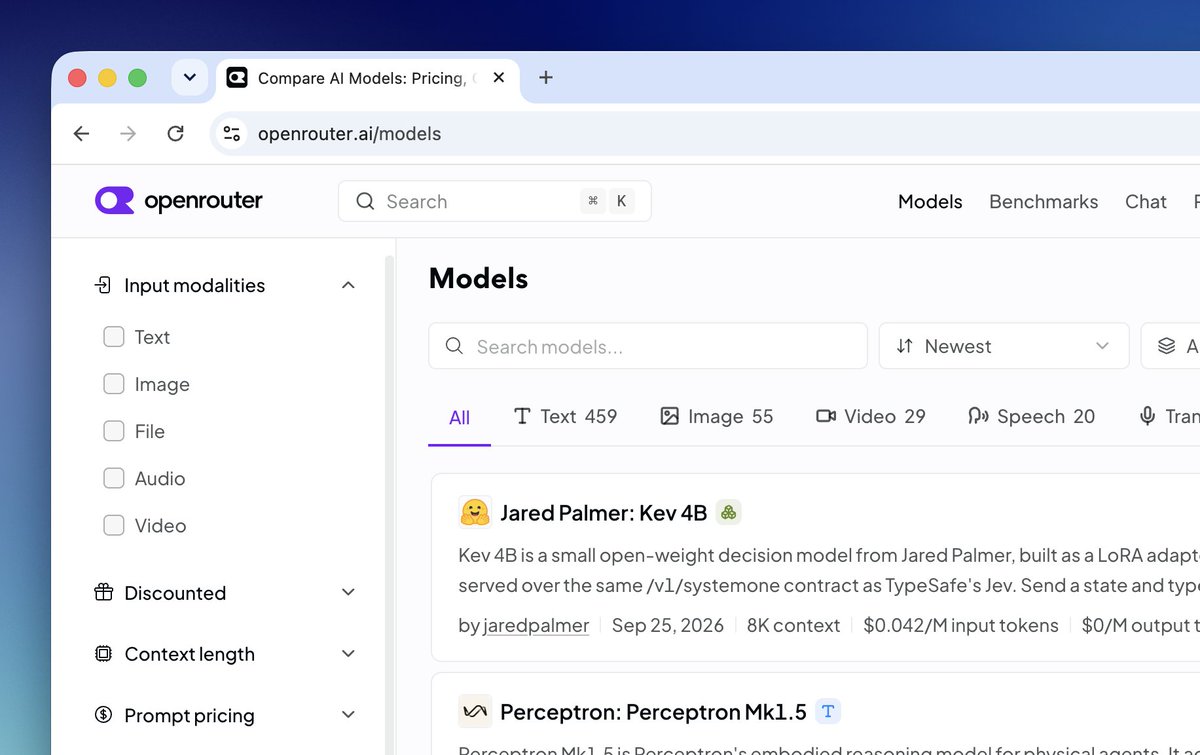Check the Text input modality

click(114, 337)
